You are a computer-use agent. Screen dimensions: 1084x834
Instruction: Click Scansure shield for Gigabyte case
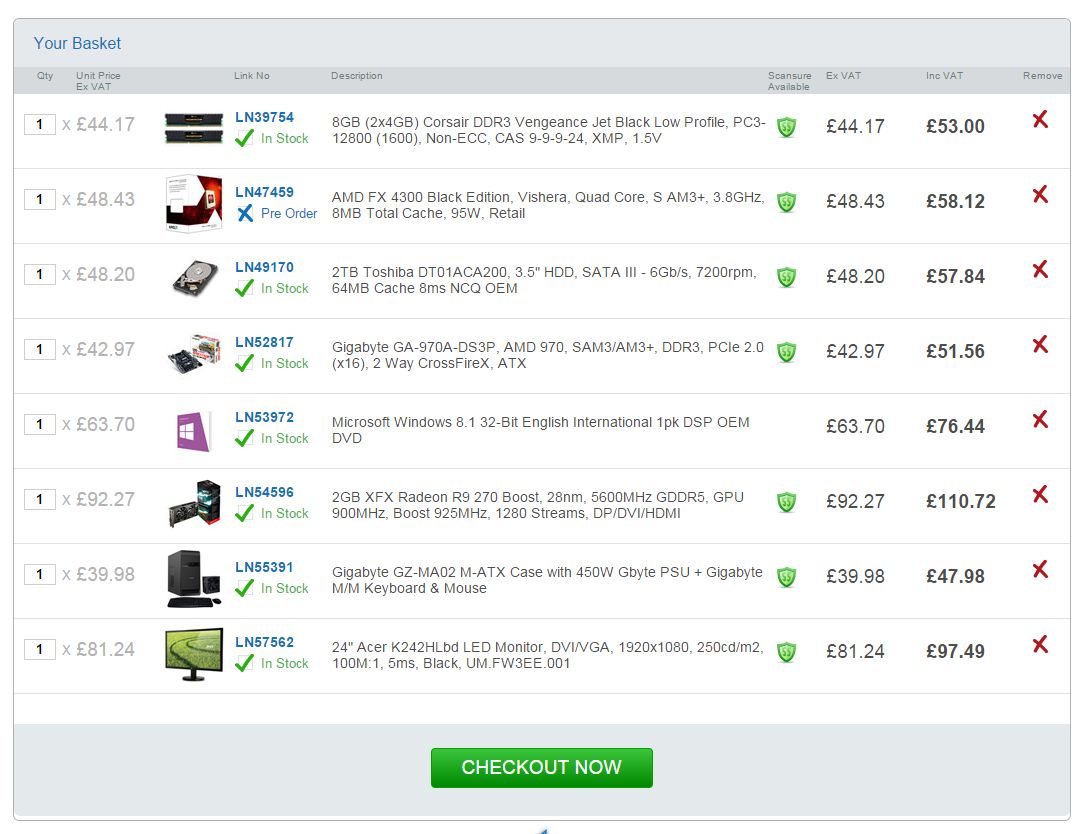tap(786, 577)
